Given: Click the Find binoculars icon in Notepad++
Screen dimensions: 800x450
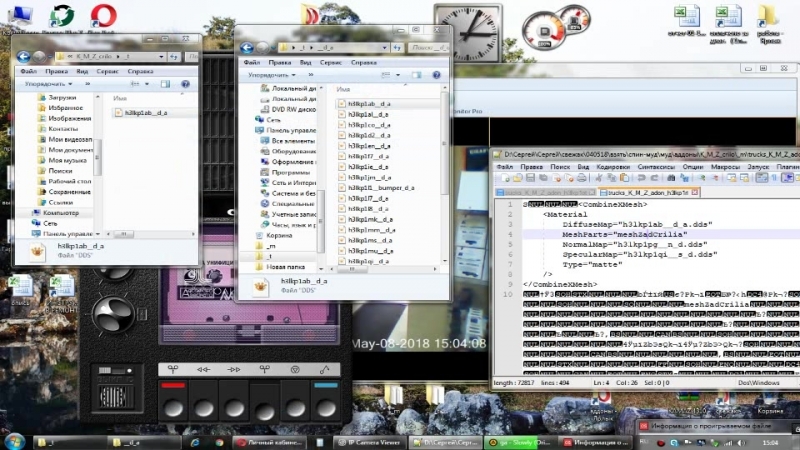Looking at the screenshot, I should [x=671, y=178].
